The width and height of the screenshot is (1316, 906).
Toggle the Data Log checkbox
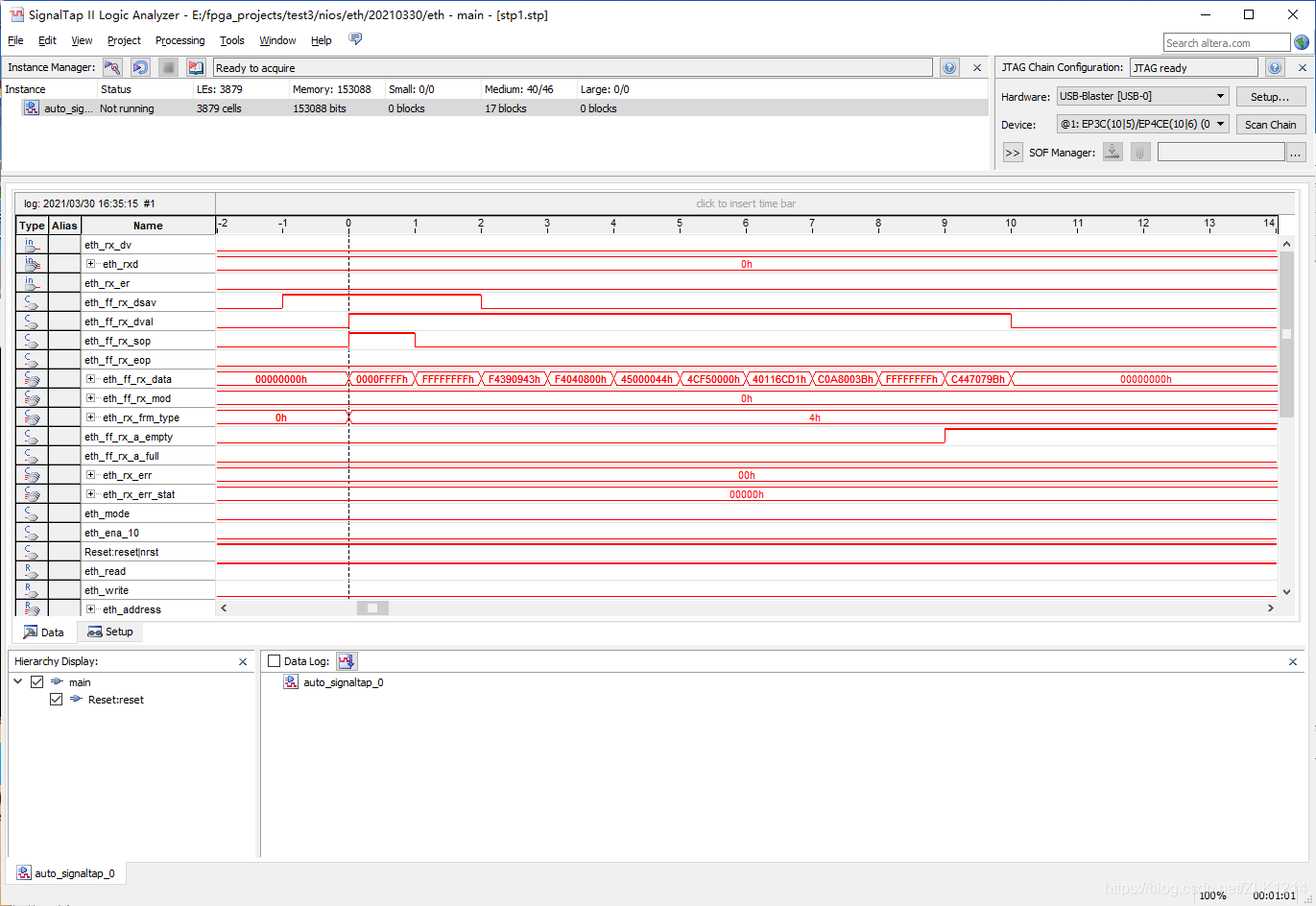click(275, 661)
